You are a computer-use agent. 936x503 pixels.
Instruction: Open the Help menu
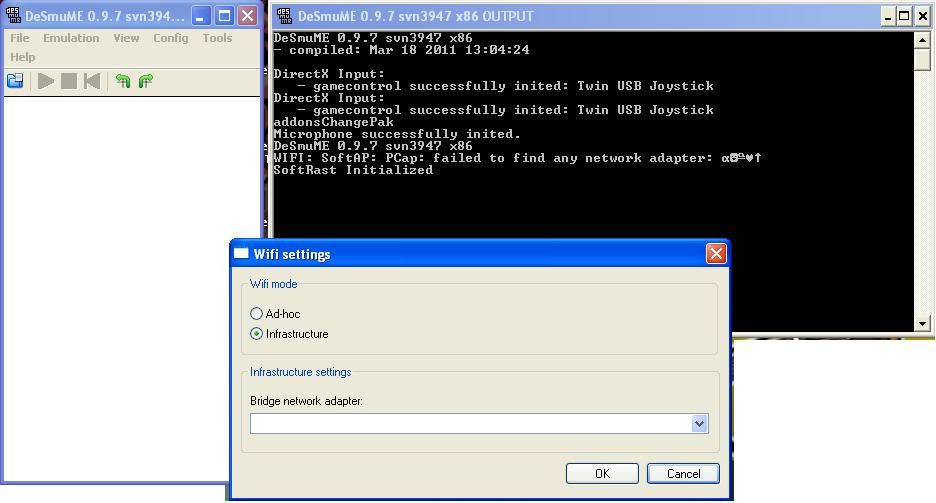click(x=23, y=57)
